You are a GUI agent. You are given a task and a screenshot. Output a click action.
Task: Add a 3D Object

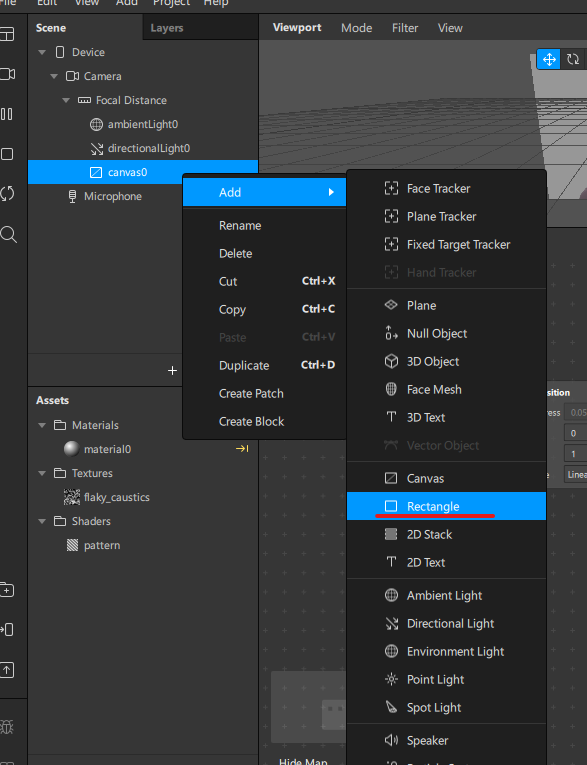click(x=446, y=362)
